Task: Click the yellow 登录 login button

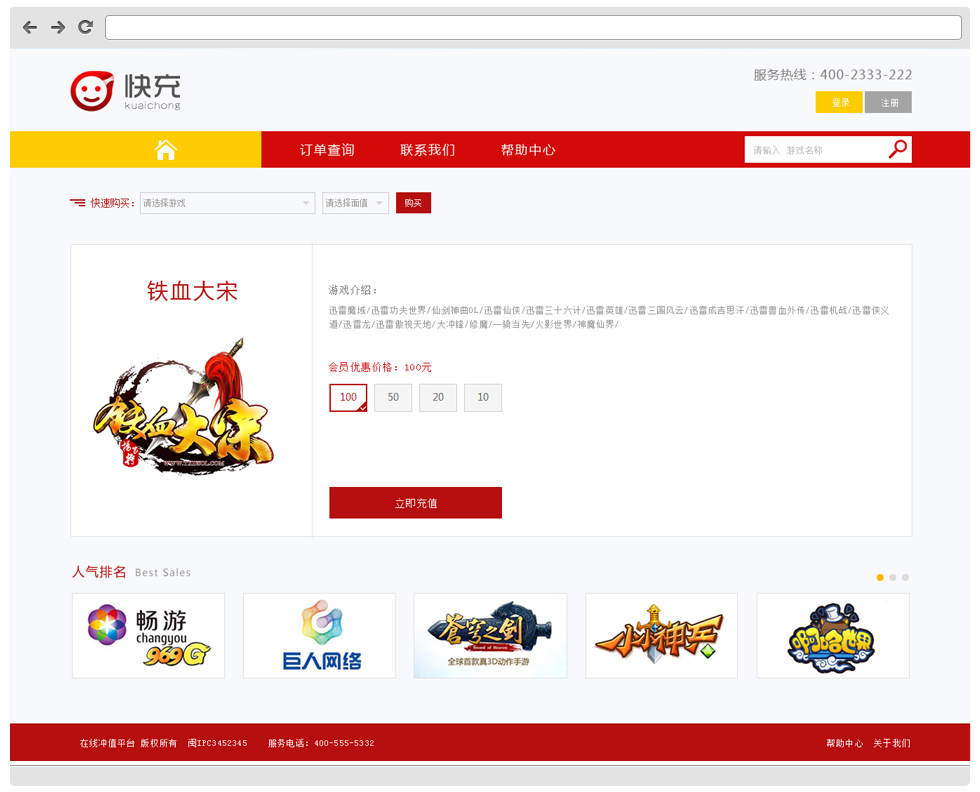Action: [x=839, y=103]
